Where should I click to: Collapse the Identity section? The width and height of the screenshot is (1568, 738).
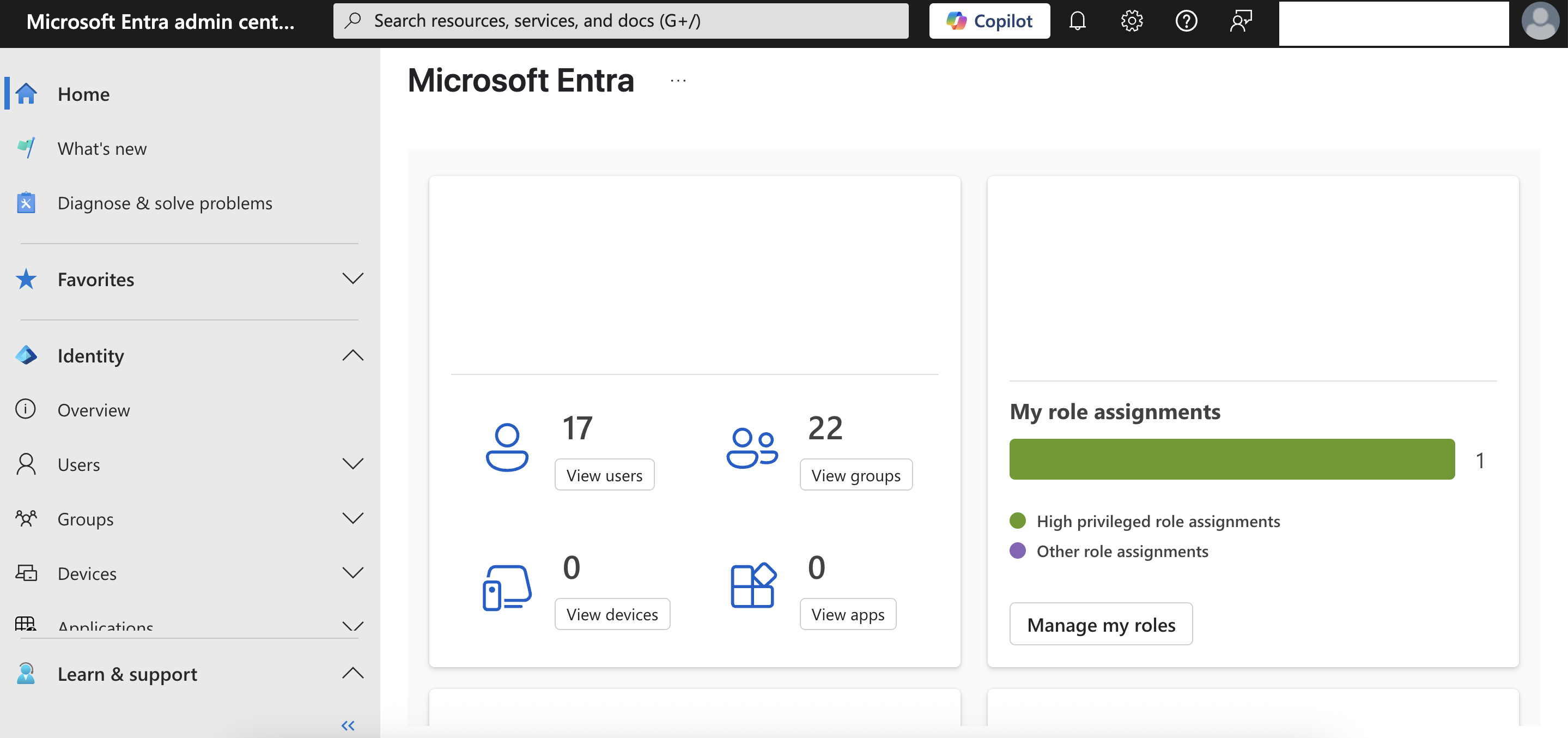[x=353, y=355]
